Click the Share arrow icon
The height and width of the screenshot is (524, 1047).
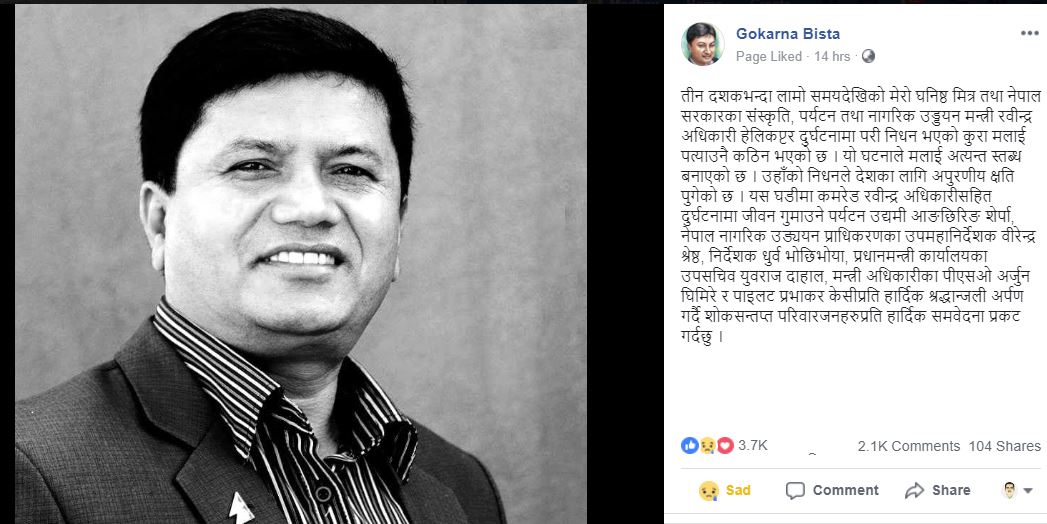coord(914,491)
